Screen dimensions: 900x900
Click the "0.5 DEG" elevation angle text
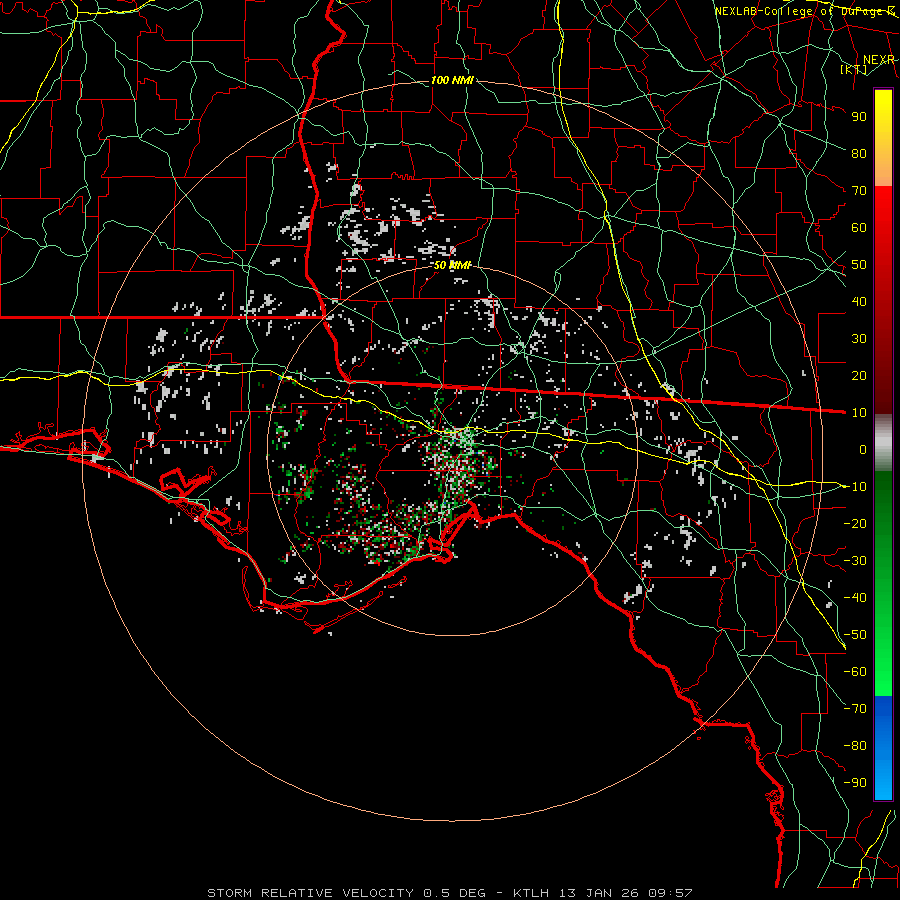pos(454,893)
